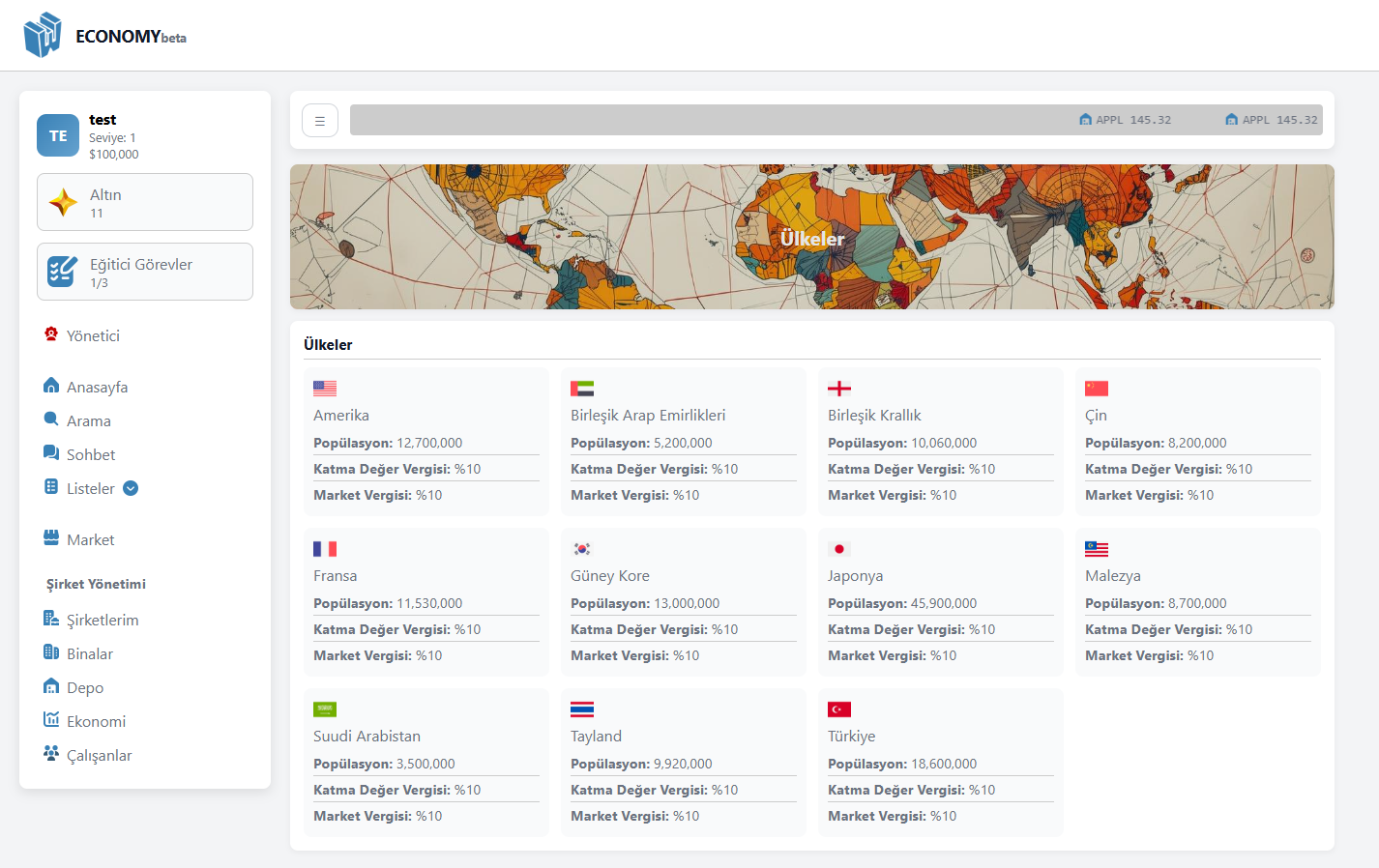Click Birleşik Krallık population 10,060,000
The height and width of the screenshot is (868, 1379).
(x=902, y=443)
